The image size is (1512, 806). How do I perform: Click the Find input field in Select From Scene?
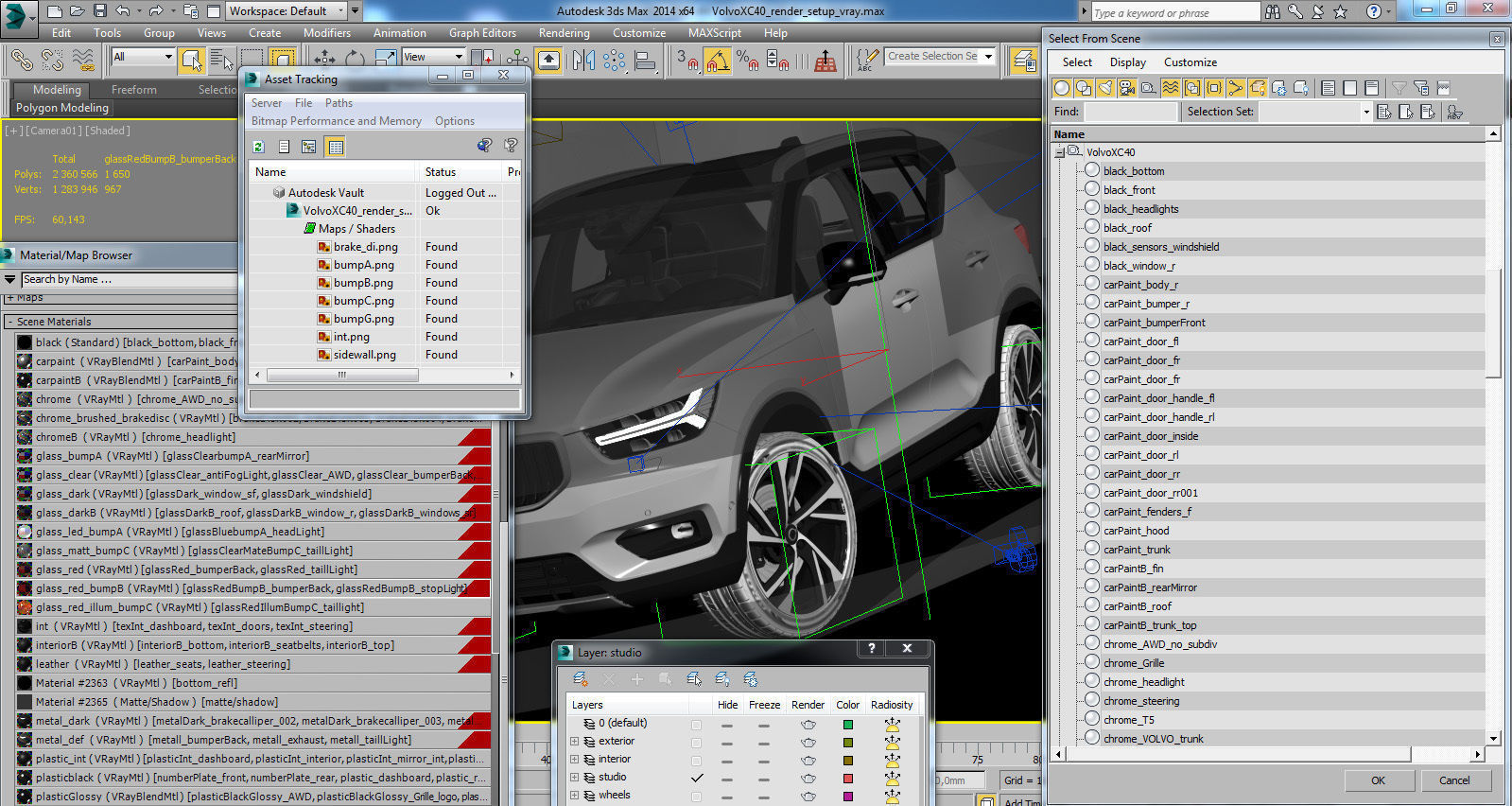(1130, 112)
